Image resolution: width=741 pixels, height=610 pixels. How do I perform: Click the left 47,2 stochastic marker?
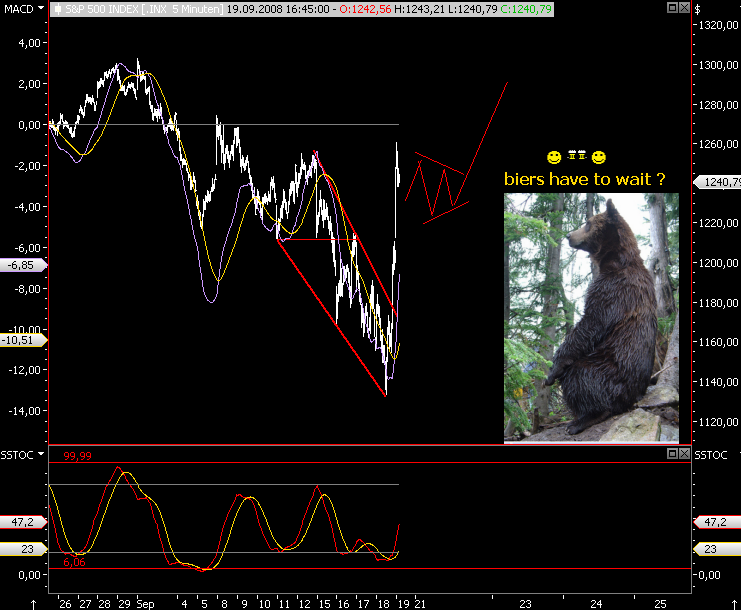click(24, 522)
